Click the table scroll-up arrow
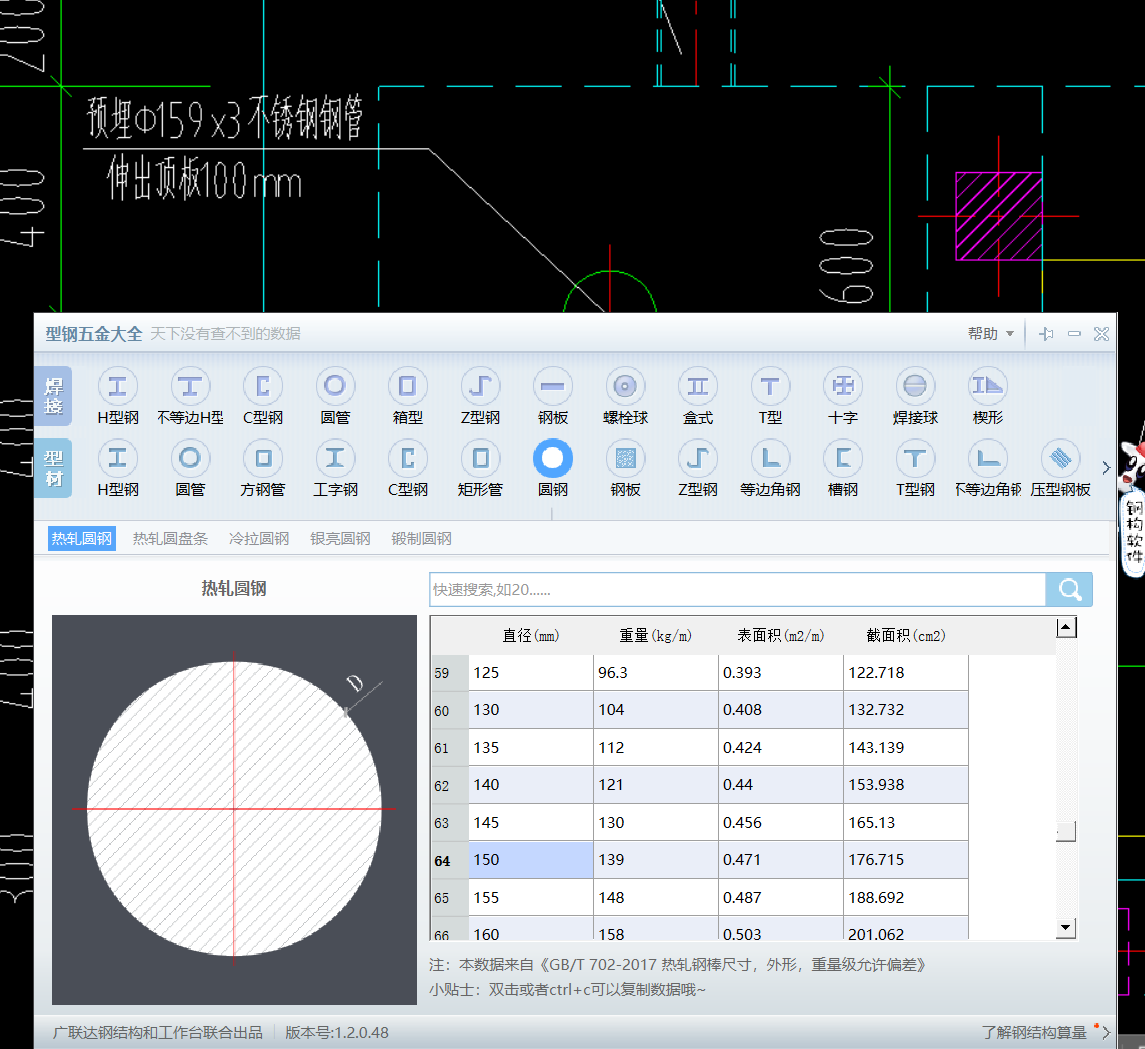Viewport: 1145px width, 1049px height. coord(1066,627)
